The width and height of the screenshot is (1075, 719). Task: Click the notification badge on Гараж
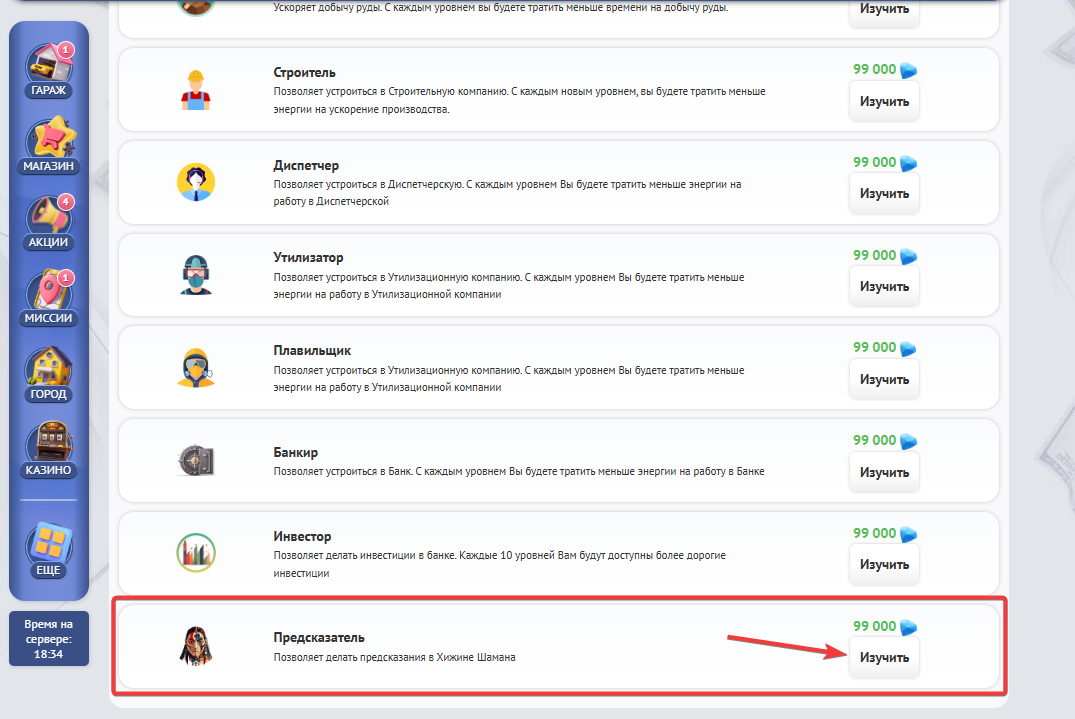point(66,49)
